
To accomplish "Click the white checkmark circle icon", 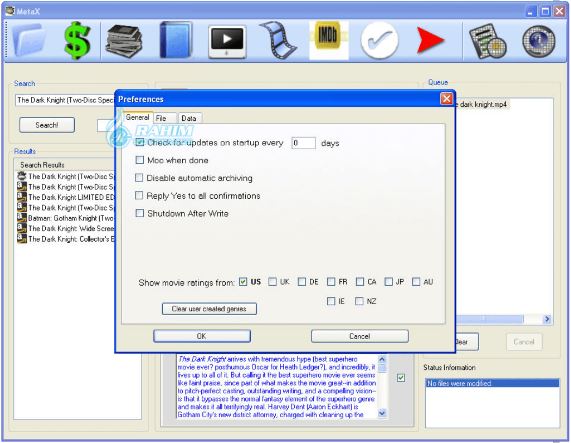I will click(379, 40).
